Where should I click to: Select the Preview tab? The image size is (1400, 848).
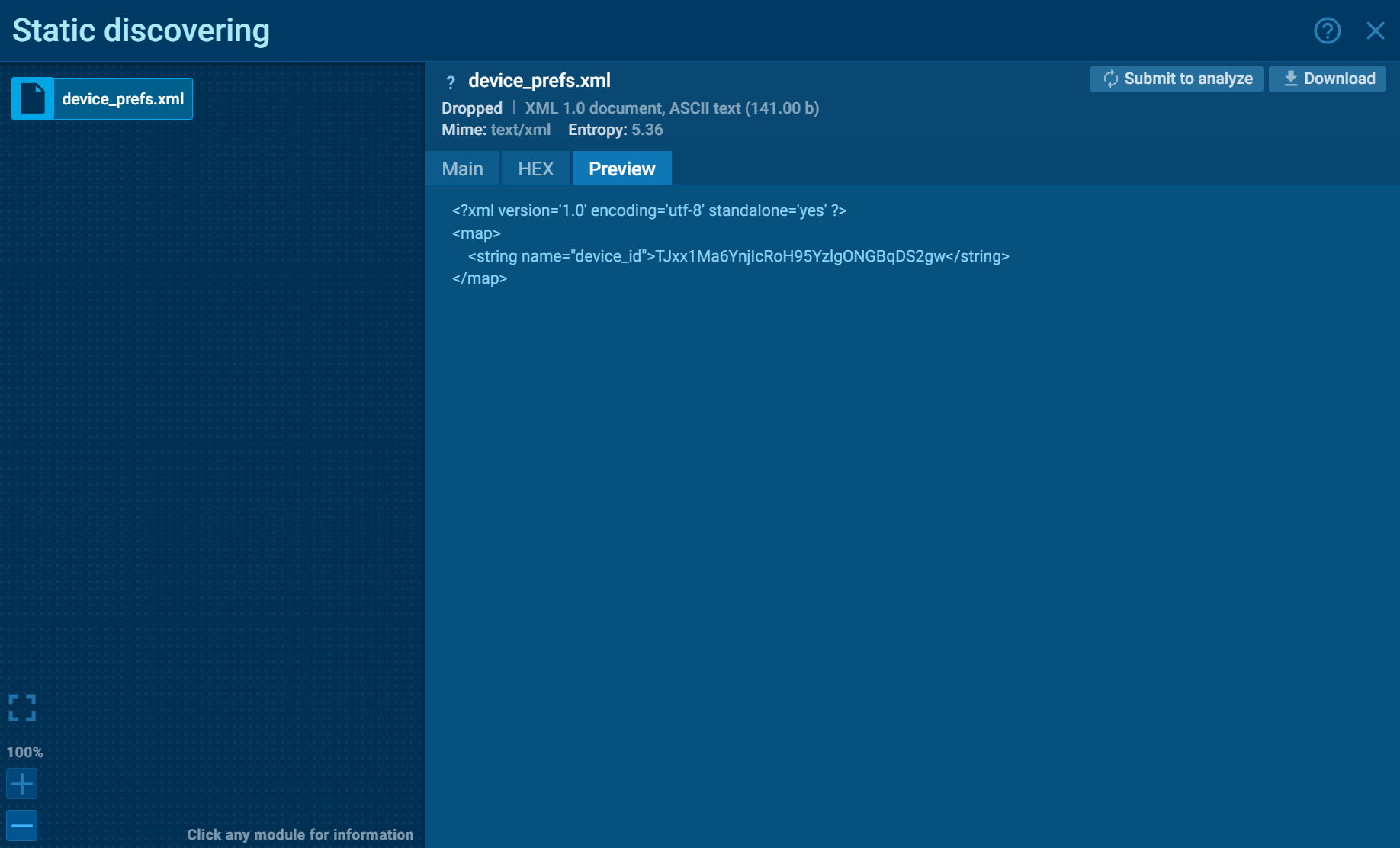621,169
